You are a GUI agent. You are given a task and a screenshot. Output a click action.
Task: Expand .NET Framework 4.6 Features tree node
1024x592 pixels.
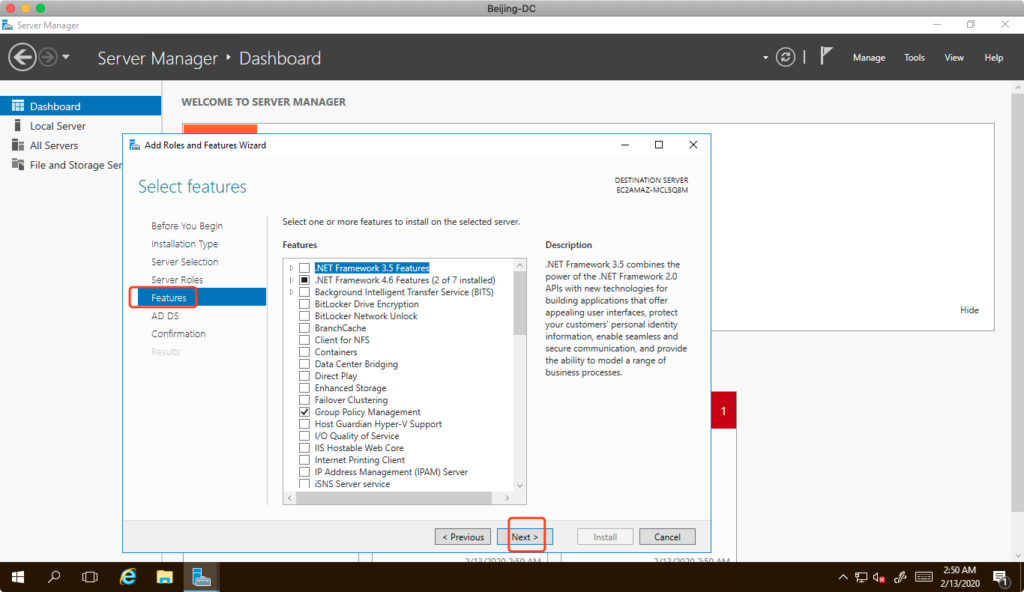point(292,280)
